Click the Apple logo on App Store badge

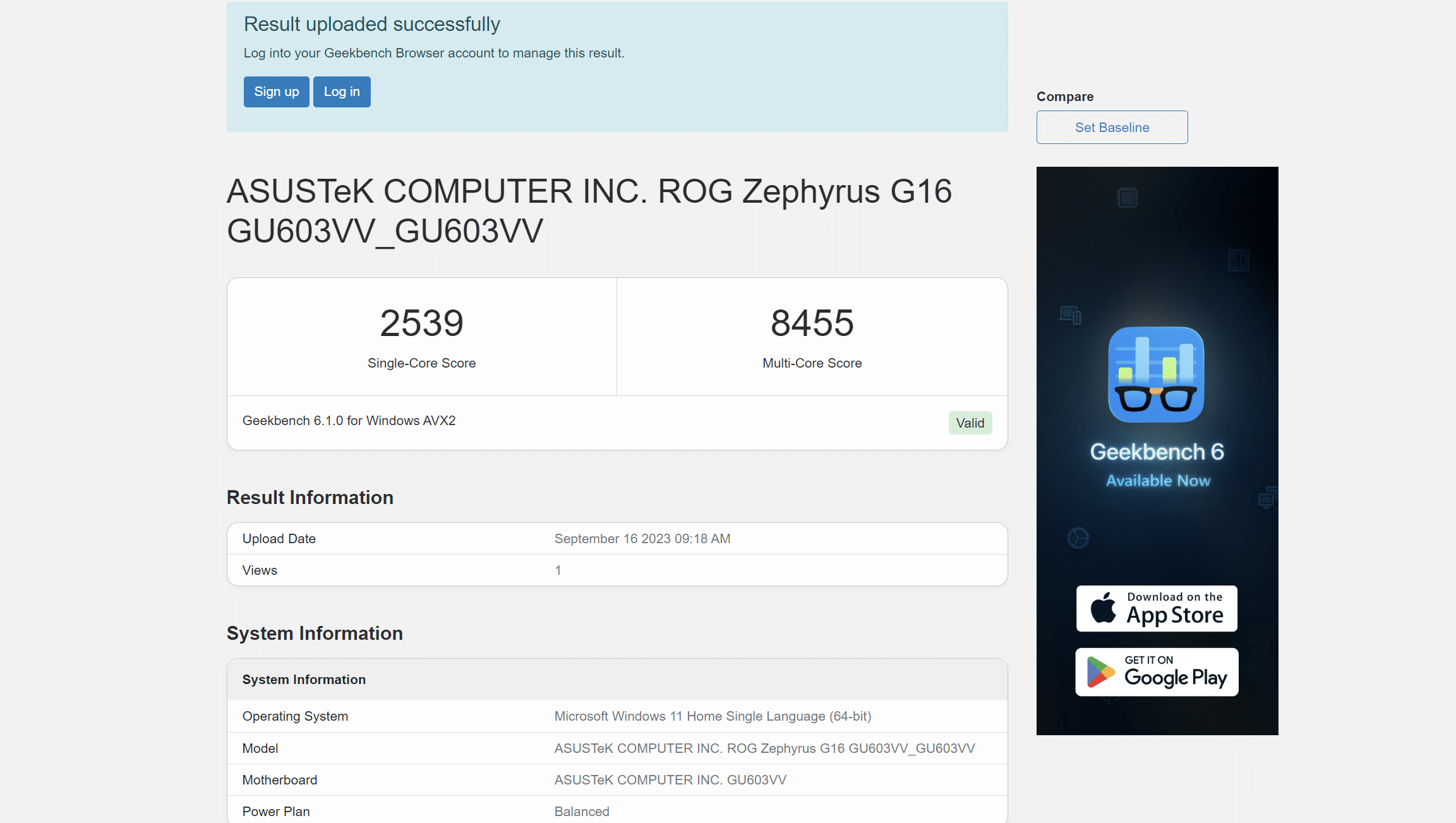[1104, 608]
